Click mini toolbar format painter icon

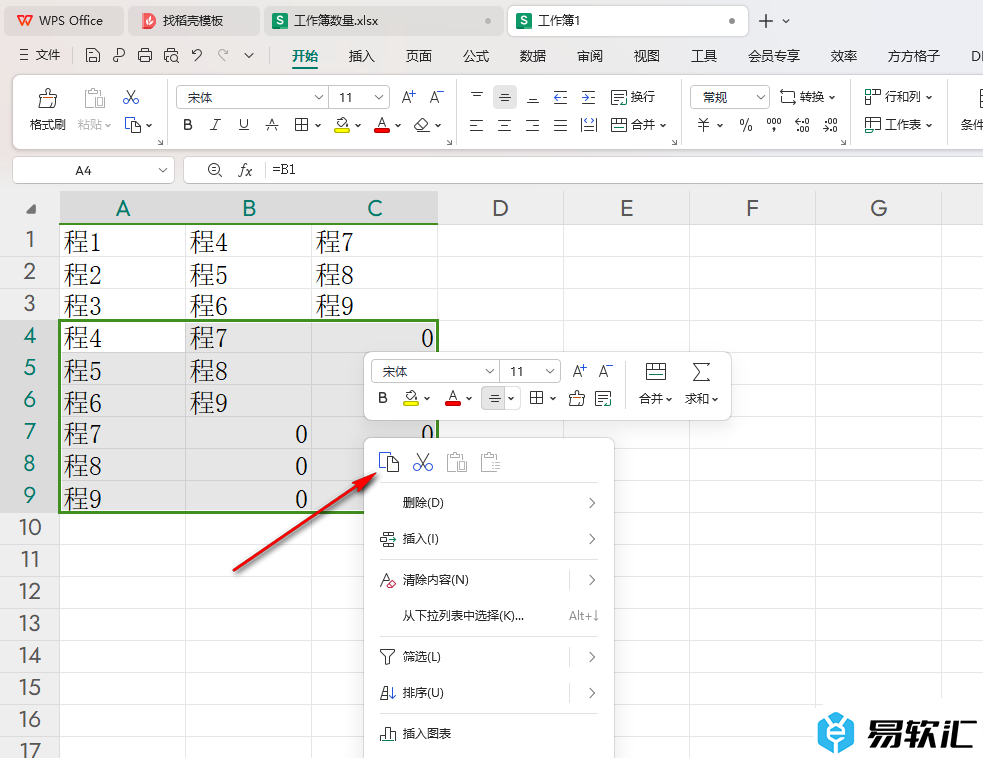577,398
